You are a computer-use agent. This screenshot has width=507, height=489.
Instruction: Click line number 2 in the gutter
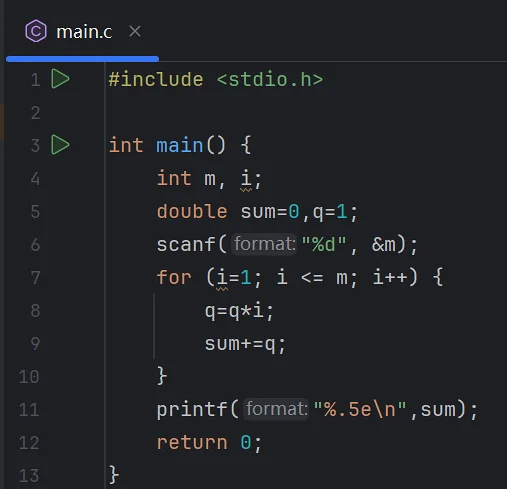coord(35,113)
